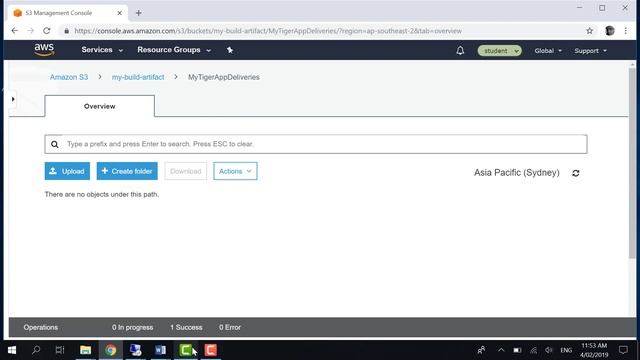
Task: Go forward in browser history
Action: pos(31,31)
